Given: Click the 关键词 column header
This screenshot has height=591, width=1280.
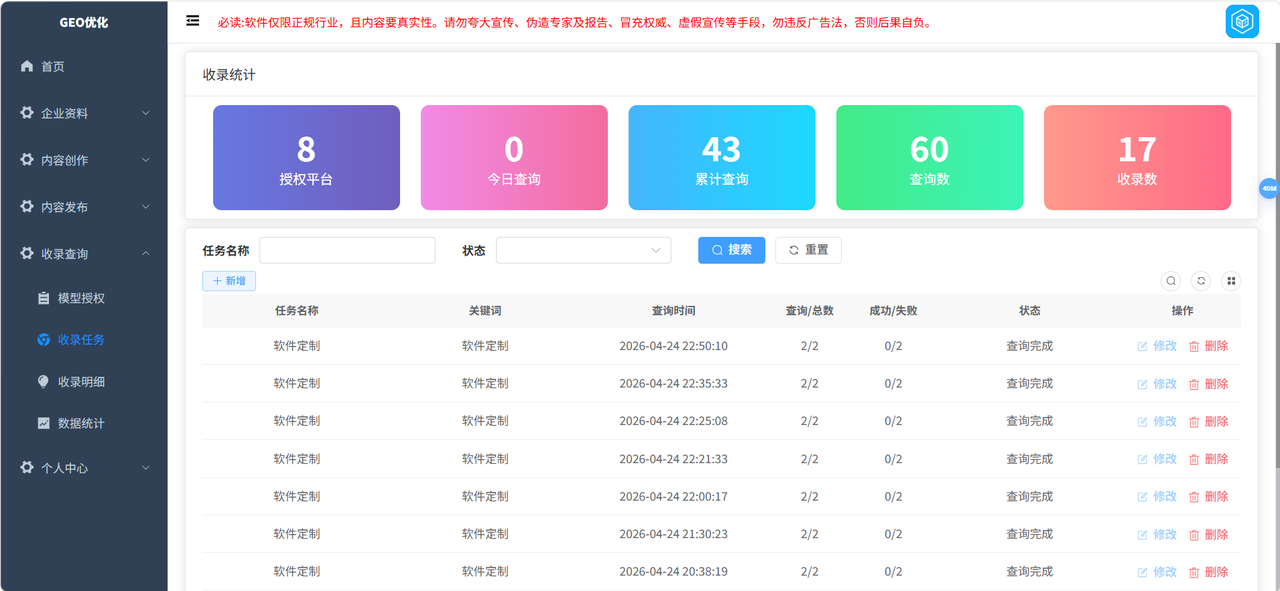Looking at the screenshot, I should [485, 311].
